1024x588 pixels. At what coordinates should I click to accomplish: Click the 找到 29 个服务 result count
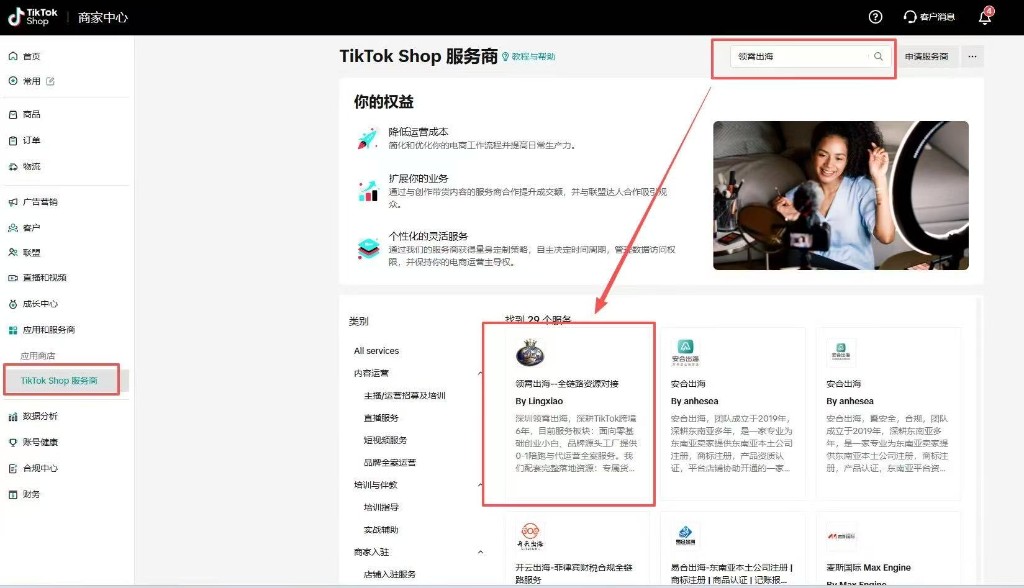[x=538, y=319]
